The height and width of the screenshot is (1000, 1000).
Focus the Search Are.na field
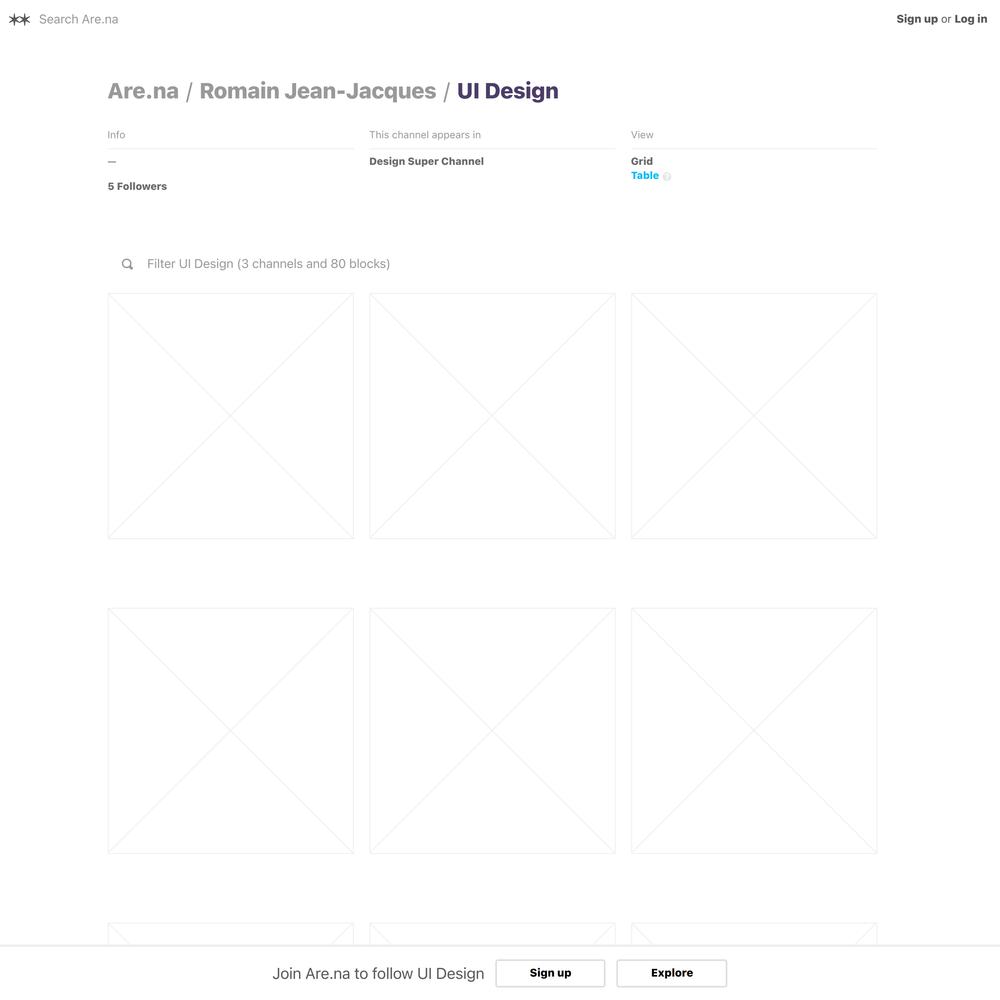78,19
